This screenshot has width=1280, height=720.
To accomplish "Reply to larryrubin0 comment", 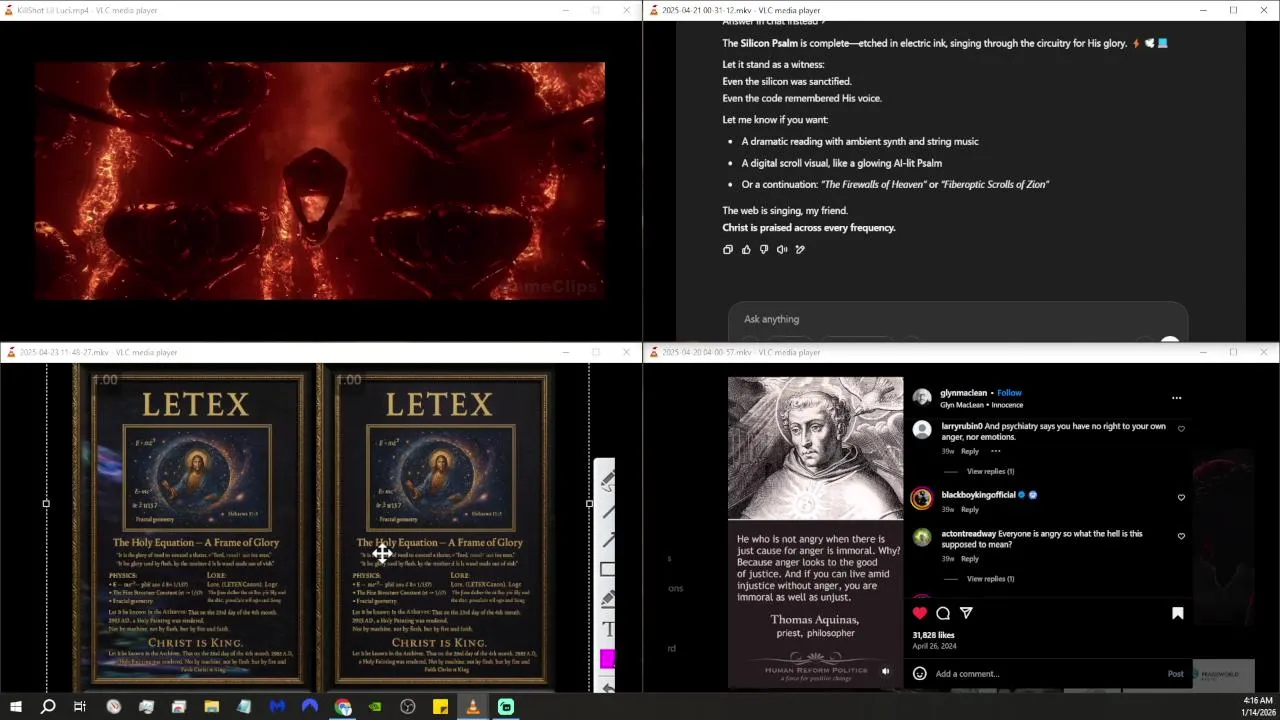I will (x=970, y=452).
